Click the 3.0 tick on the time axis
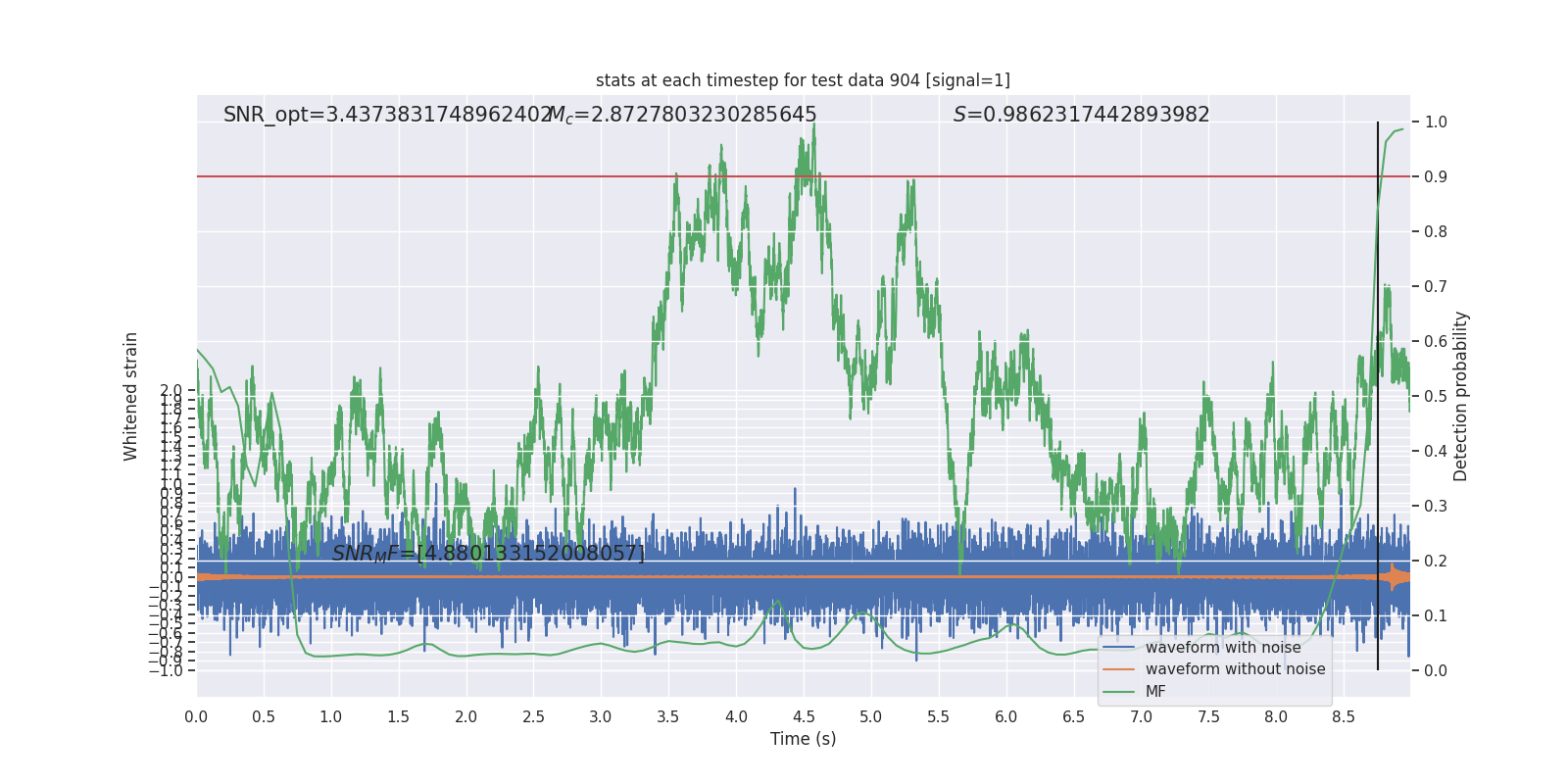 (601, 717)
